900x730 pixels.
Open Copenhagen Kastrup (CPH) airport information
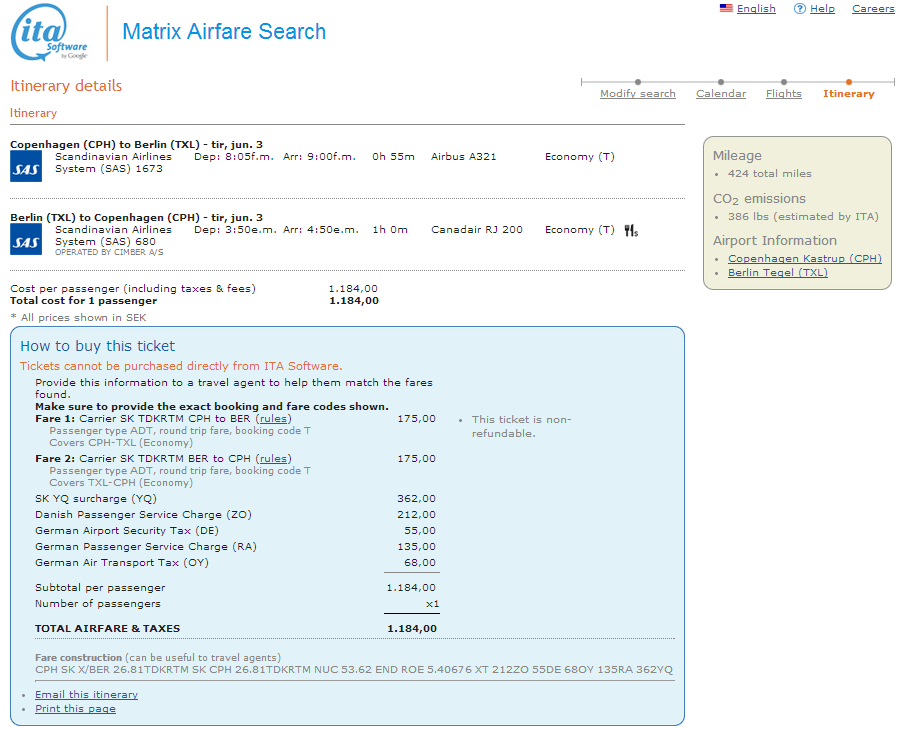coord(804,258)
